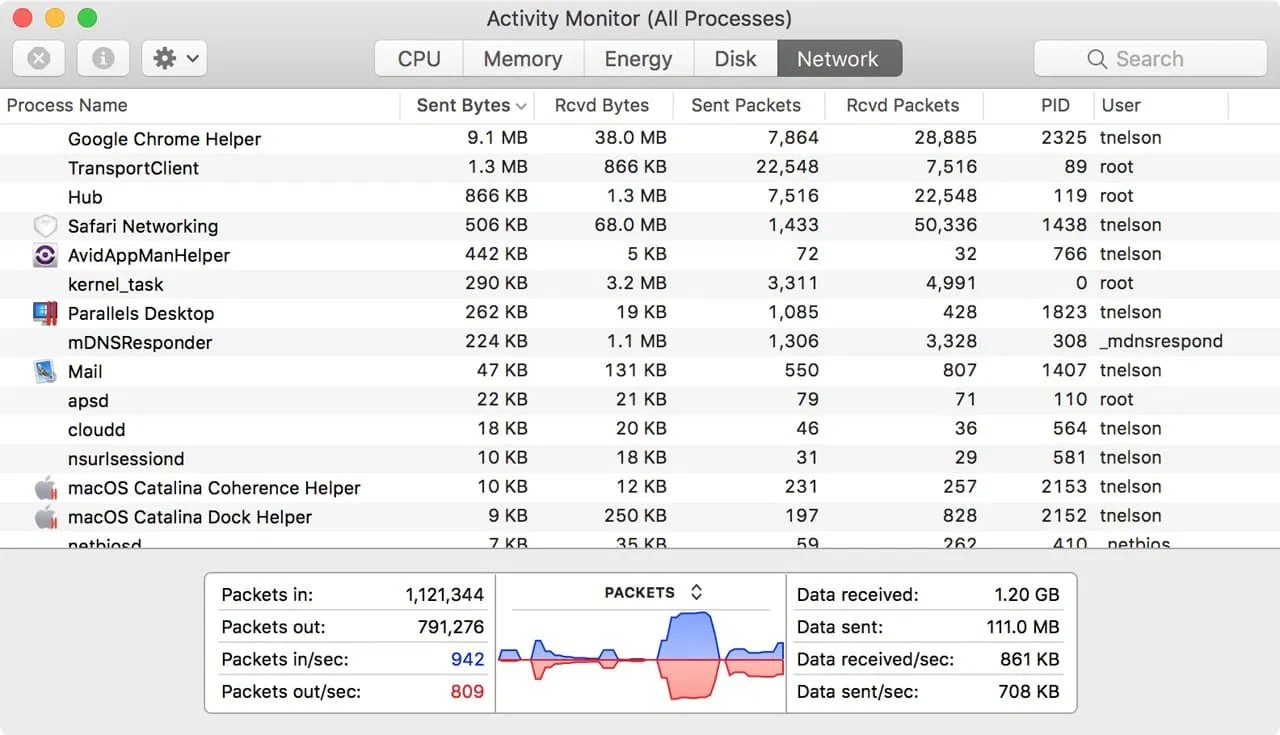Click the AvidAppManHelper app icon
This screenshot has height=735, width=1280.
pyautogui.click(x=44, y=255)
